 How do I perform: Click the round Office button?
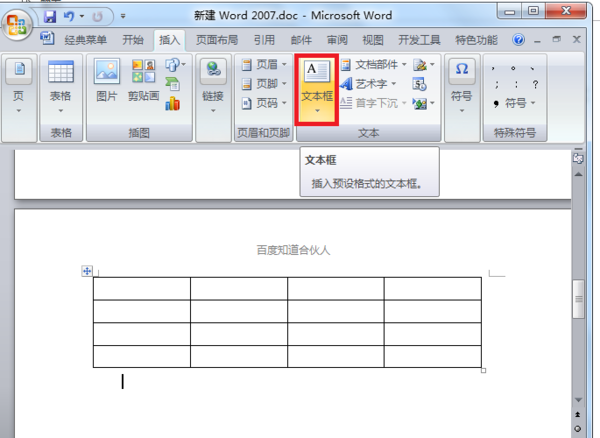16,24
